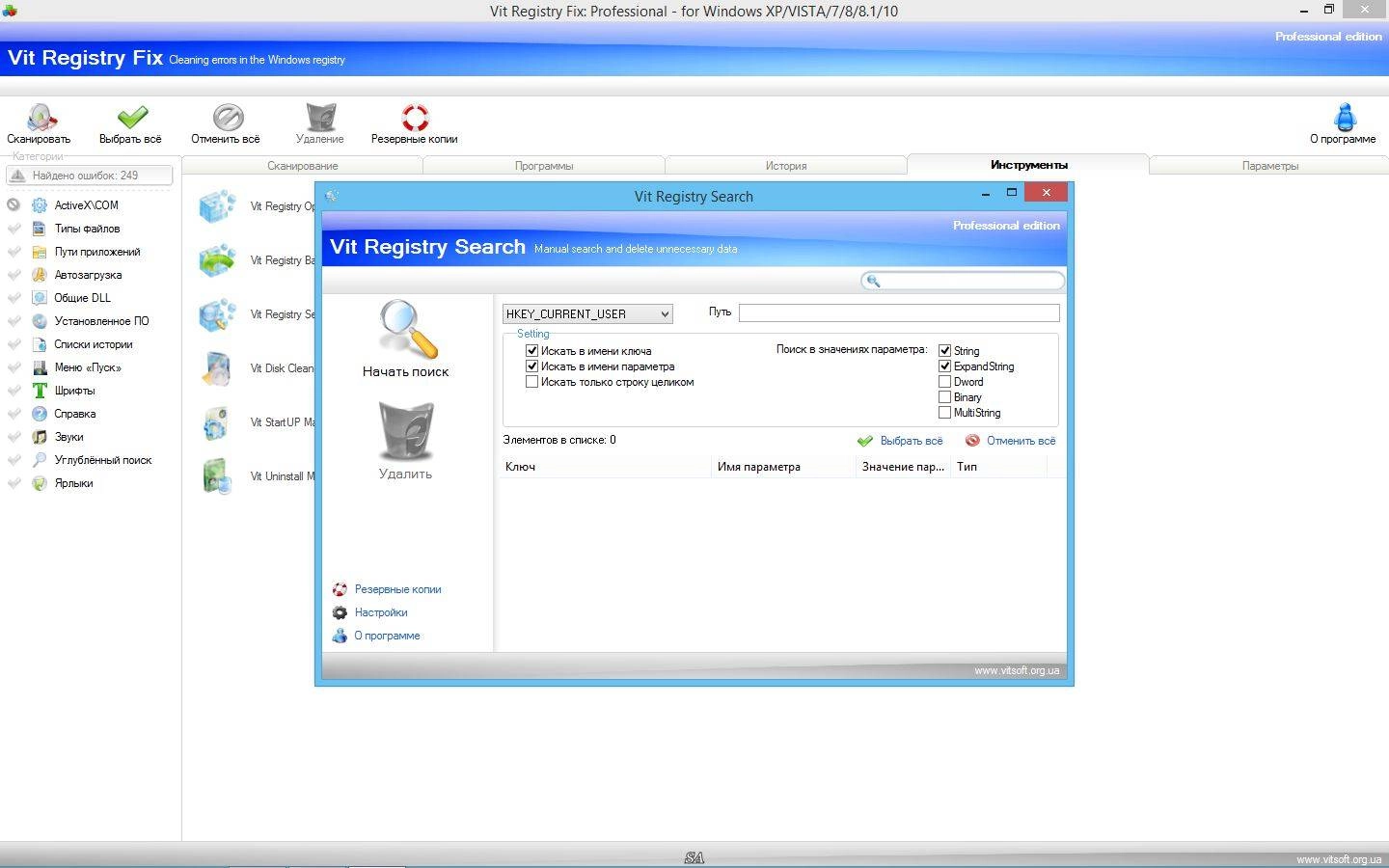This screenshot has width=1389, height=868.
Task: Click the Общие DLL category icon
Action: pyautogui.click(x=40, y=298)
